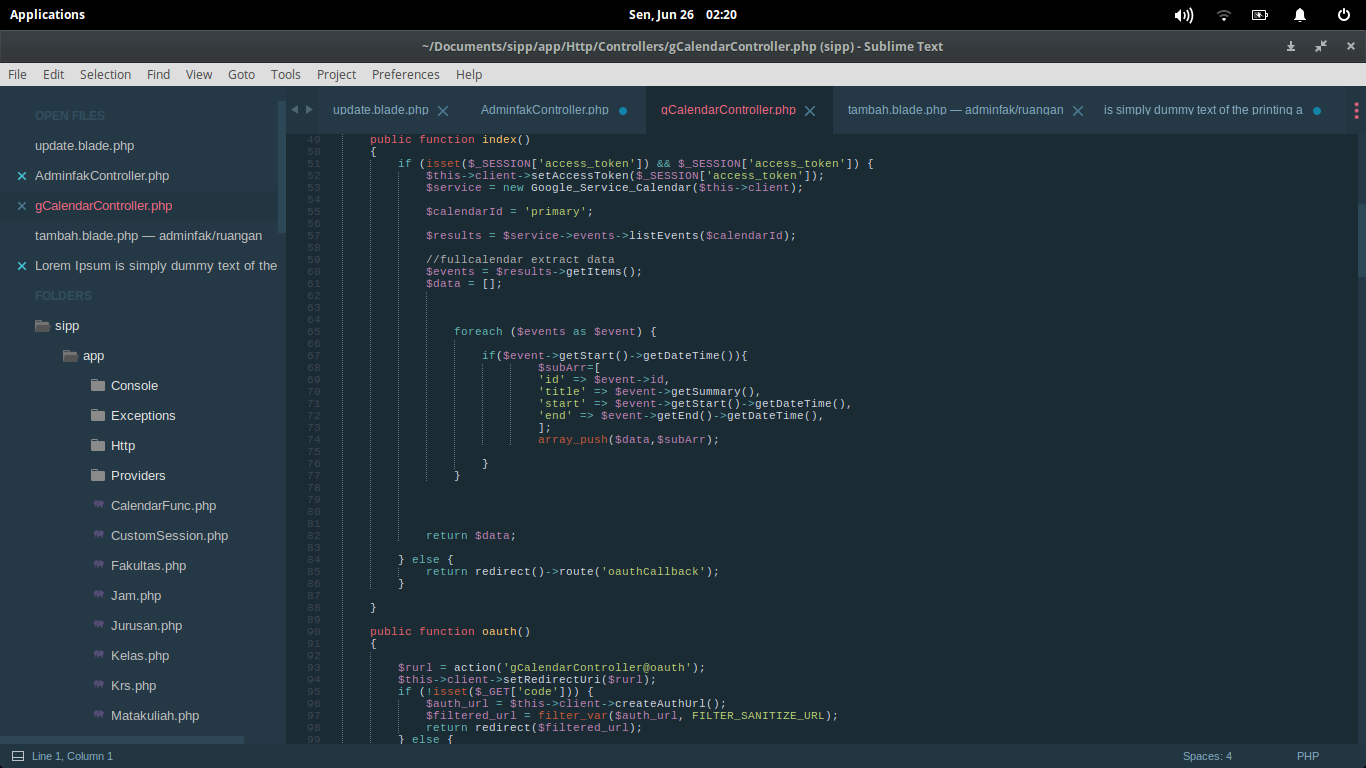Screen dimensions: 1366x768
Task: Open the Wi-Fi network indicator
Action: tap(1224, 15)
